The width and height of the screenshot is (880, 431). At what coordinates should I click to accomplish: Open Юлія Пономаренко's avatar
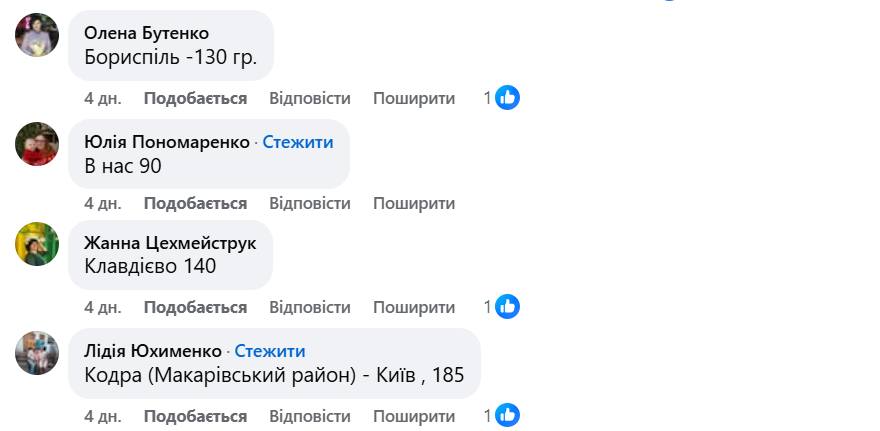37,145
